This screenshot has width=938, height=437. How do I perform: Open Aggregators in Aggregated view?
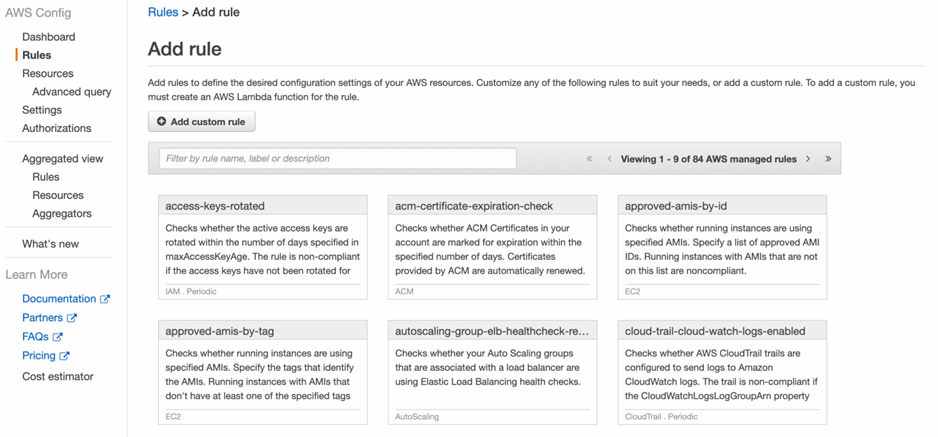(61, 214)
